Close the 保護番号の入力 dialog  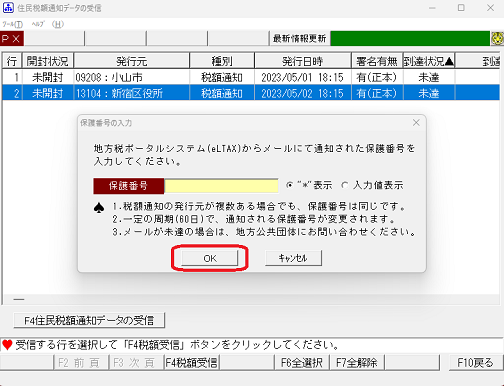point(416,123)
